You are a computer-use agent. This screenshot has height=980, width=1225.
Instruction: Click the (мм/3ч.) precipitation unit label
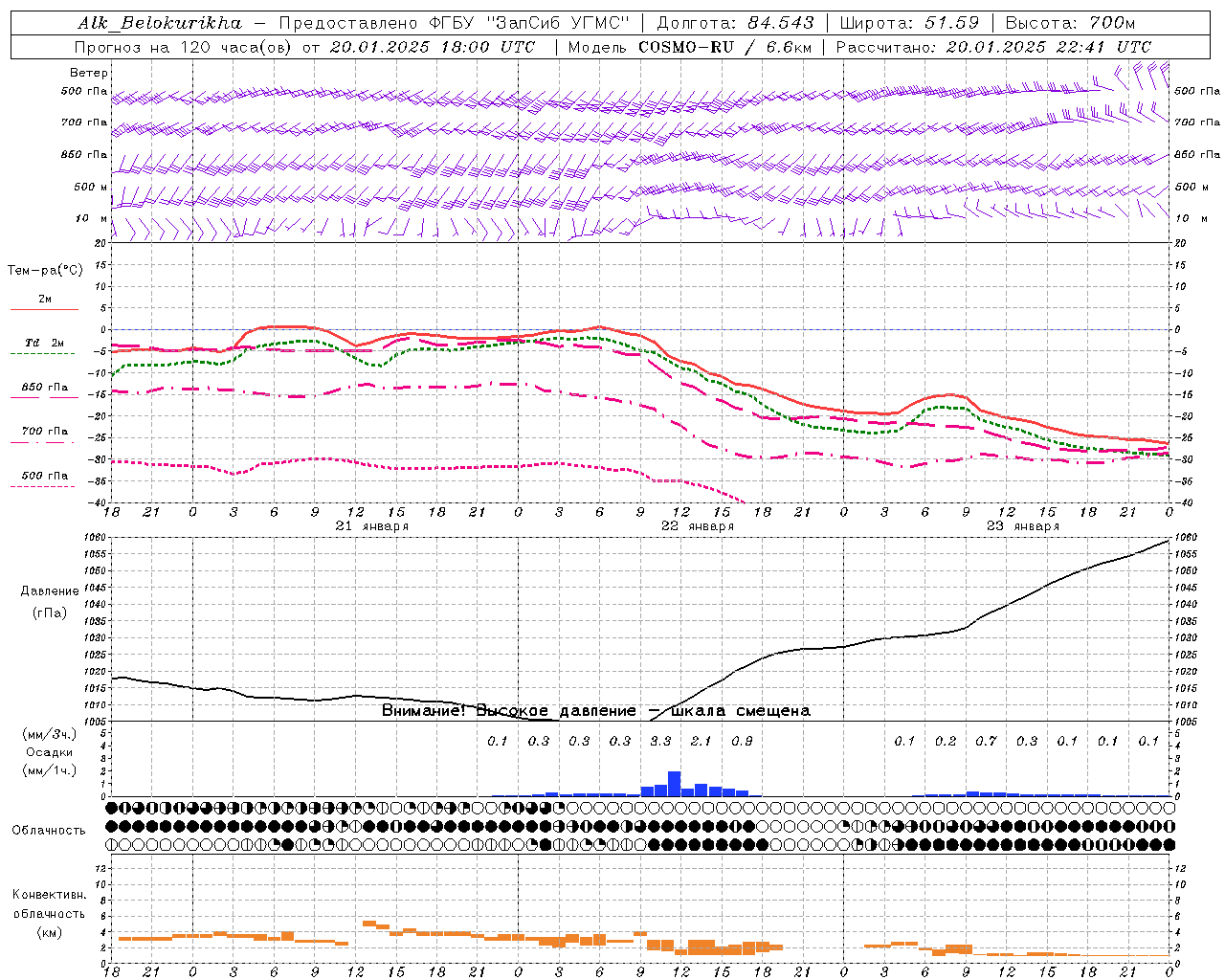tap(50, 735)
